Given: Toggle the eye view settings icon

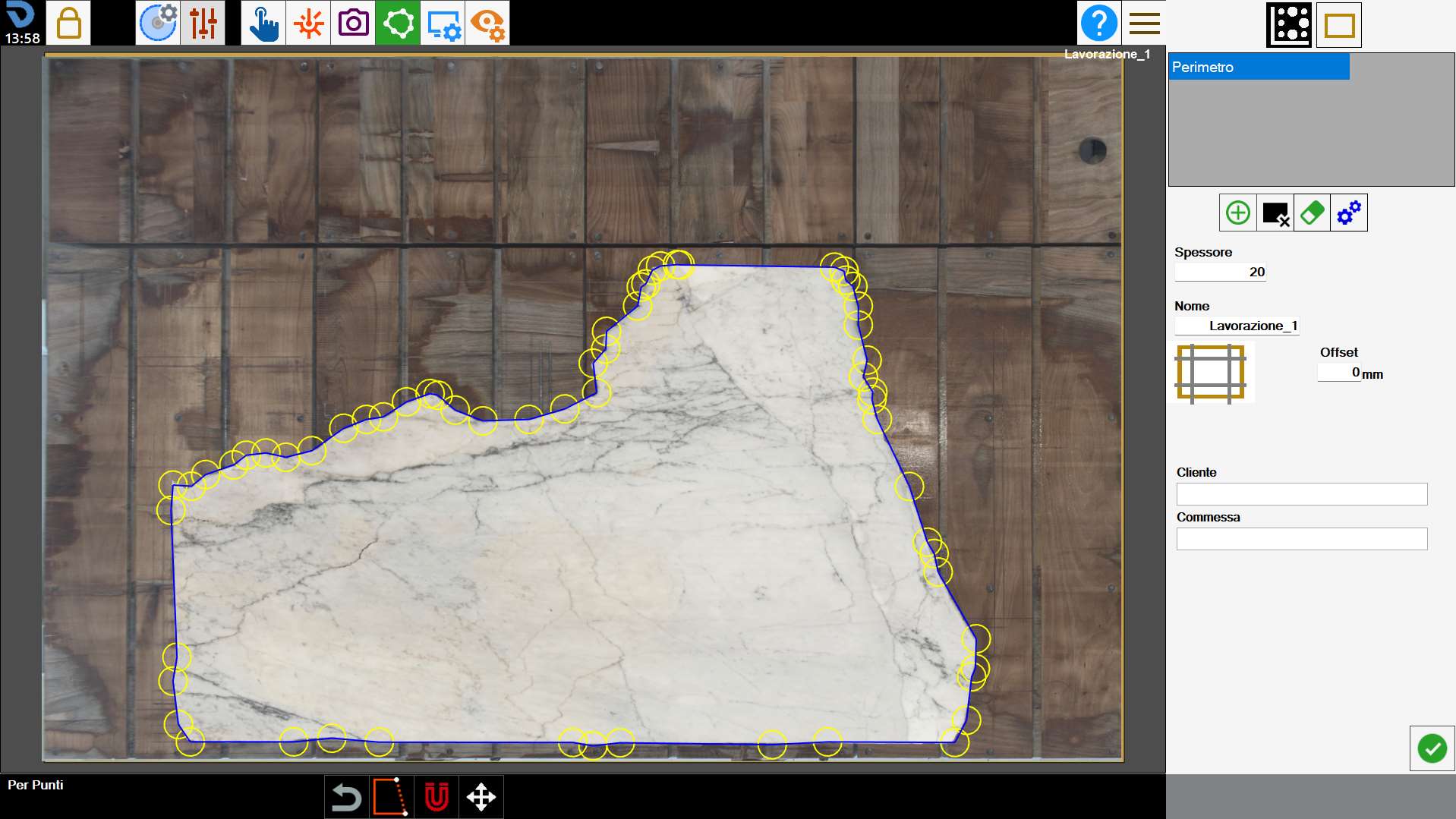Looking at the screenshot, I should 487,23.
